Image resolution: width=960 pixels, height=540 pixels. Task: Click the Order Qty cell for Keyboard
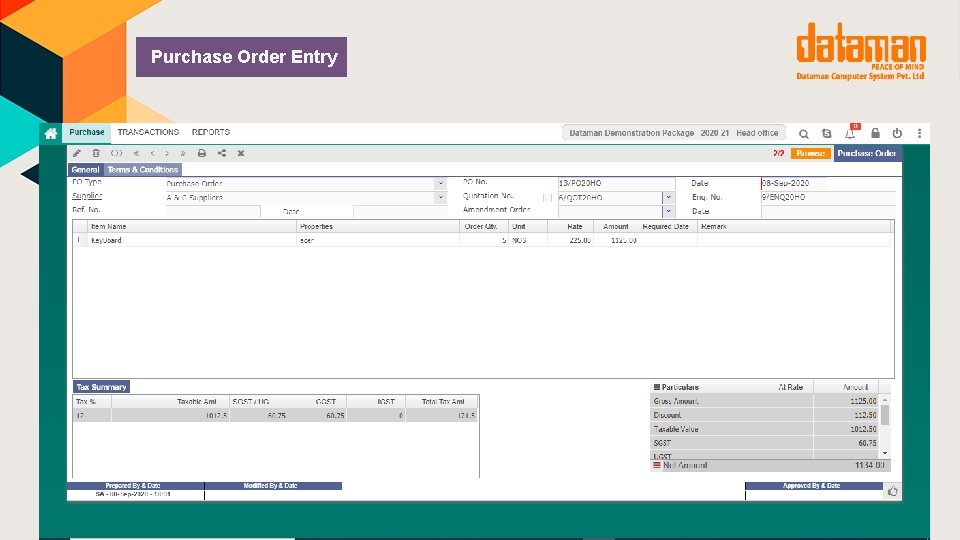coord(484,241)
